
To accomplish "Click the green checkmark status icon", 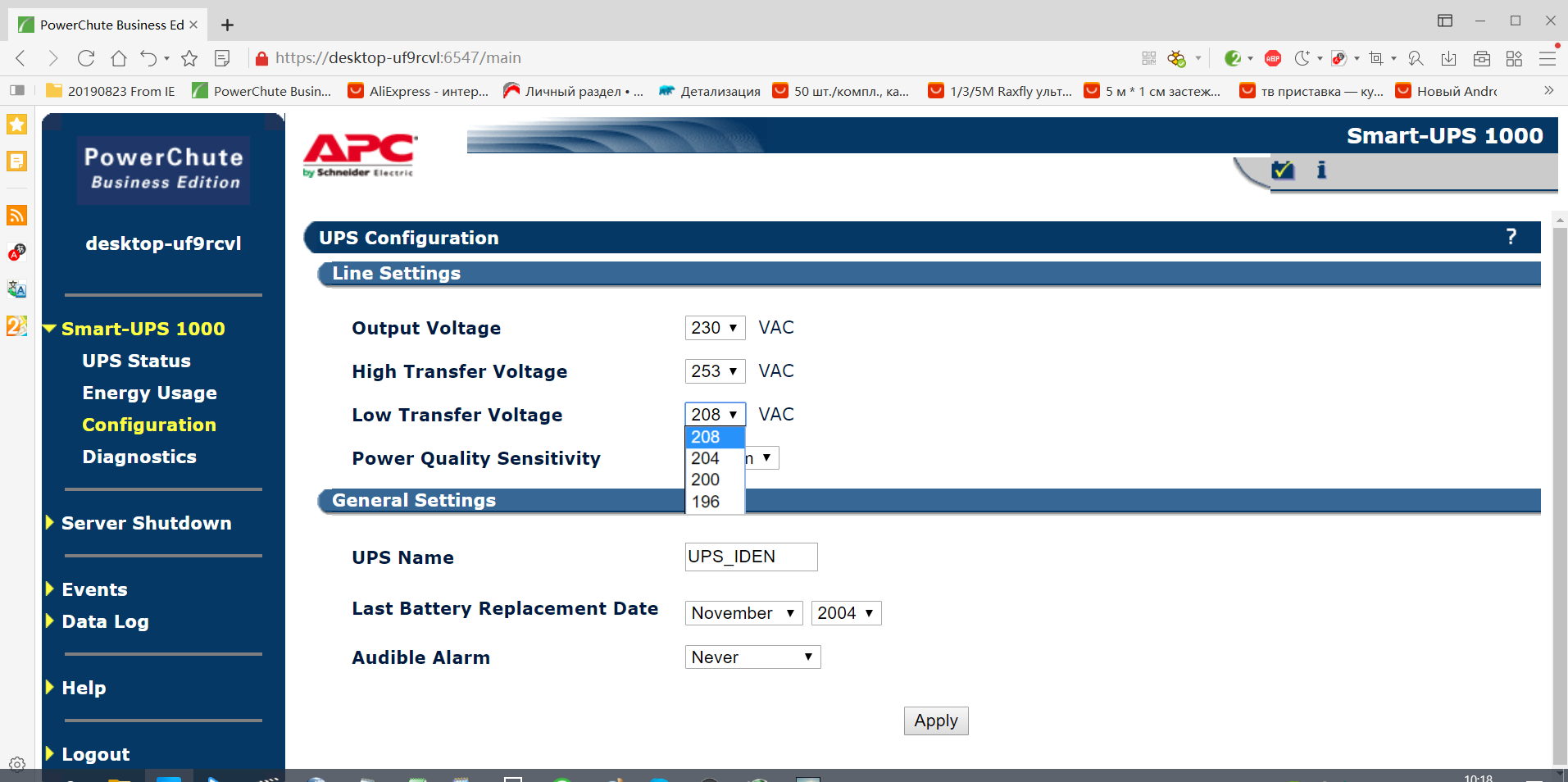I will point(1283,170).
